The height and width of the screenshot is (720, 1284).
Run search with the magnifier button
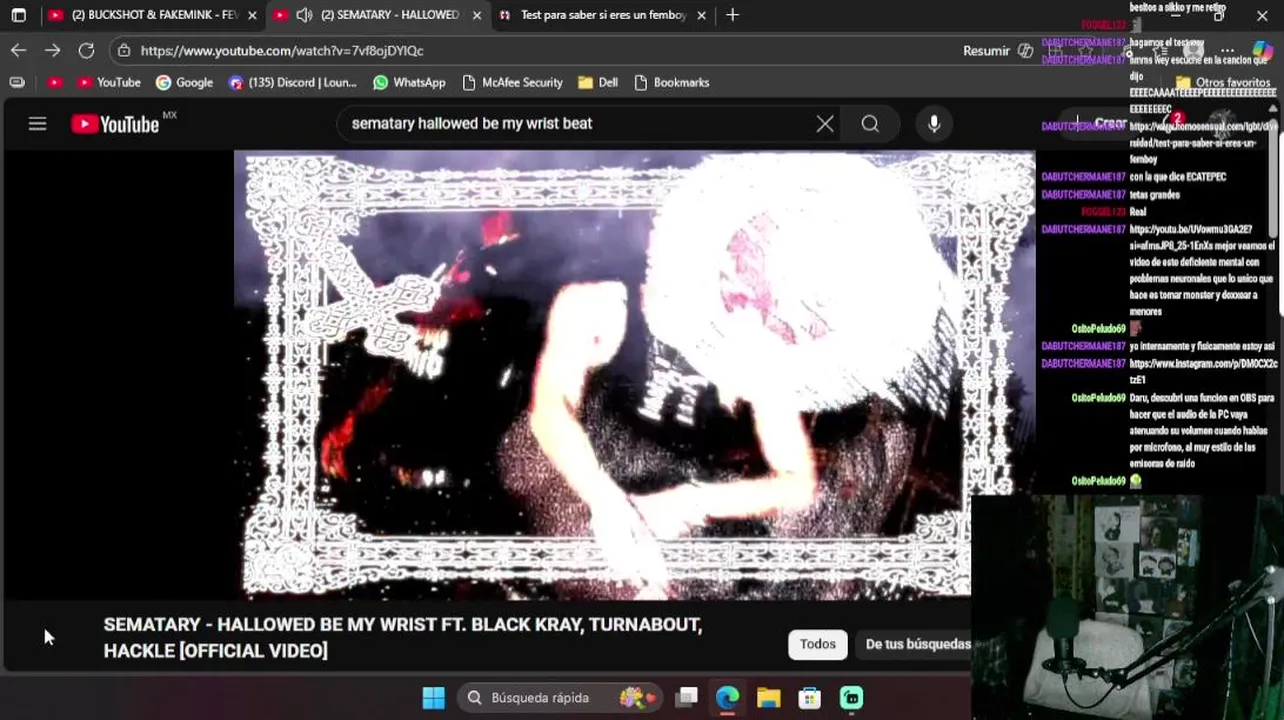tap(870, 124)
